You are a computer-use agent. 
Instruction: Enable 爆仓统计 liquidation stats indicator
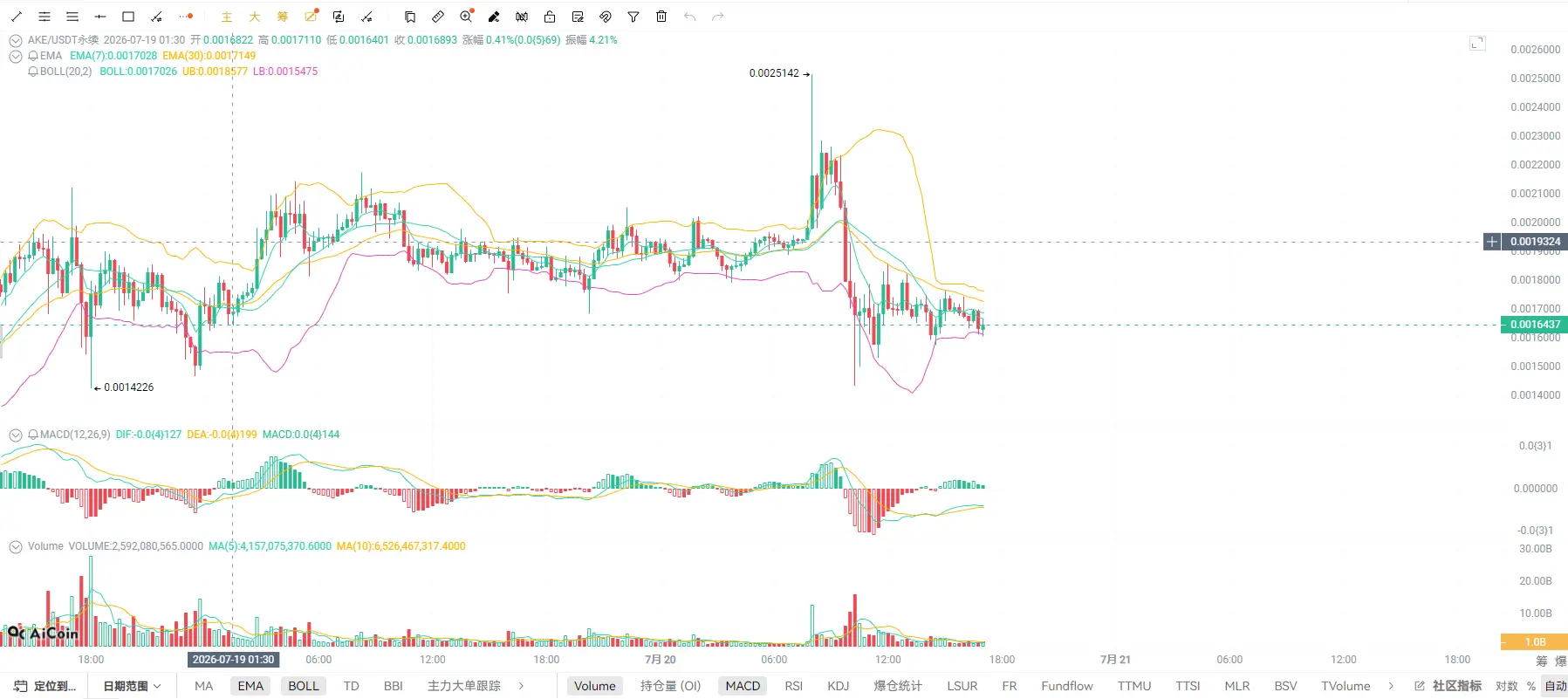(898, 686)
